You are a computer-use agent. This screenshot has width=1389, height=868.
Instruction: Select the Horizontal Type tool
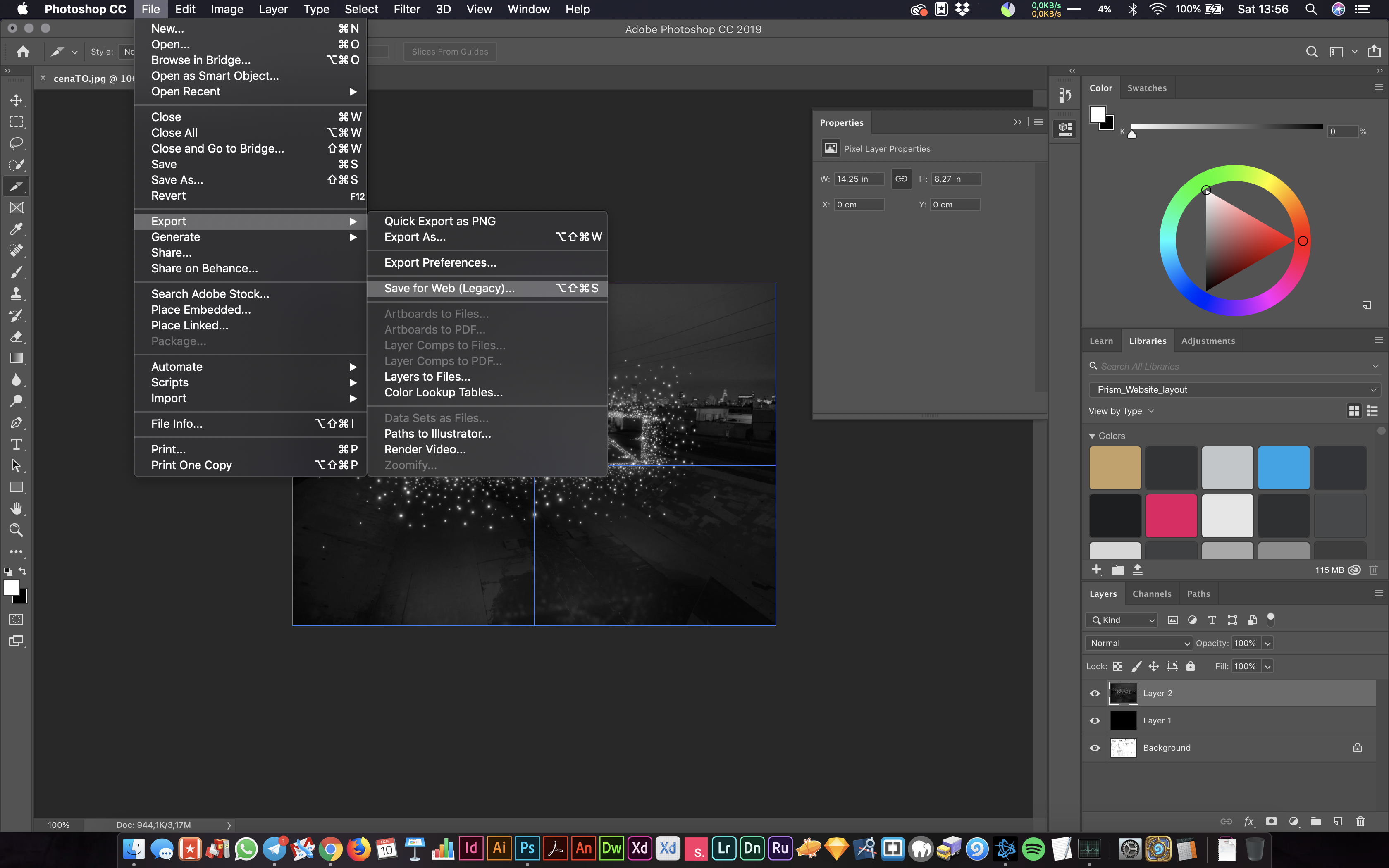tap(16, 444)
